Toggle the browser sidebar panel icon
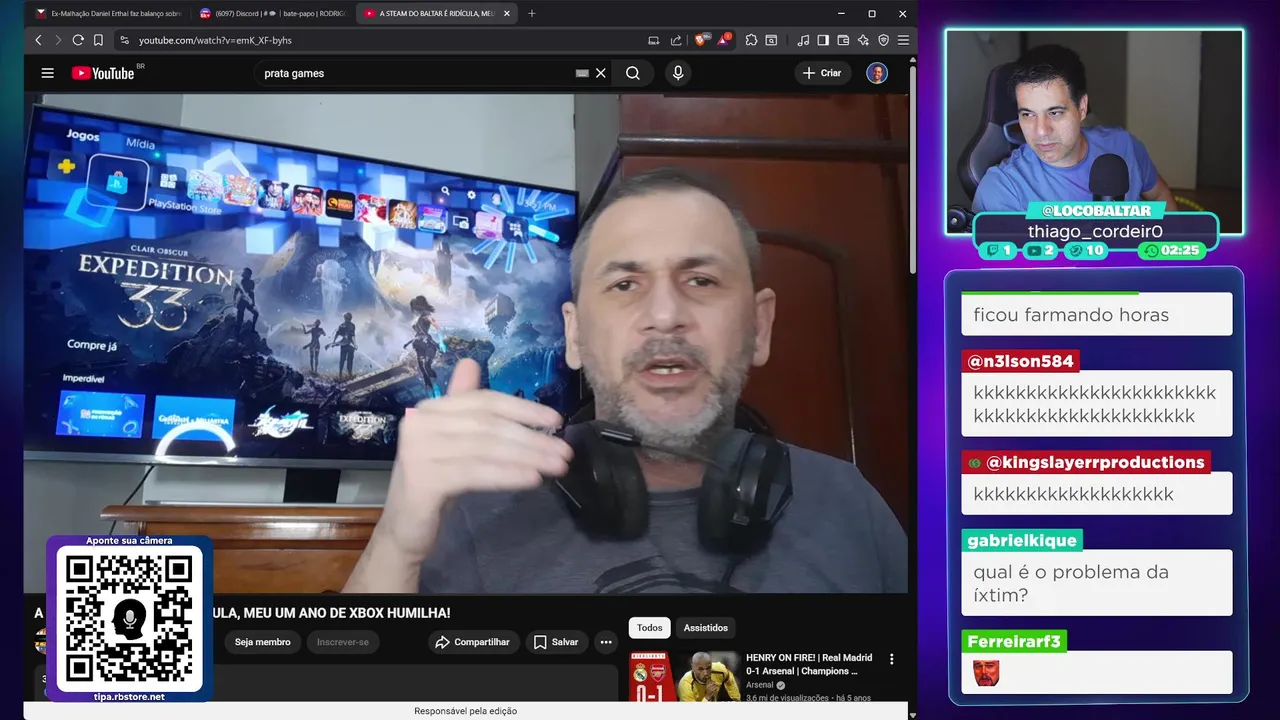This screenshot has width=1280, height=720. tap(823, 40)
